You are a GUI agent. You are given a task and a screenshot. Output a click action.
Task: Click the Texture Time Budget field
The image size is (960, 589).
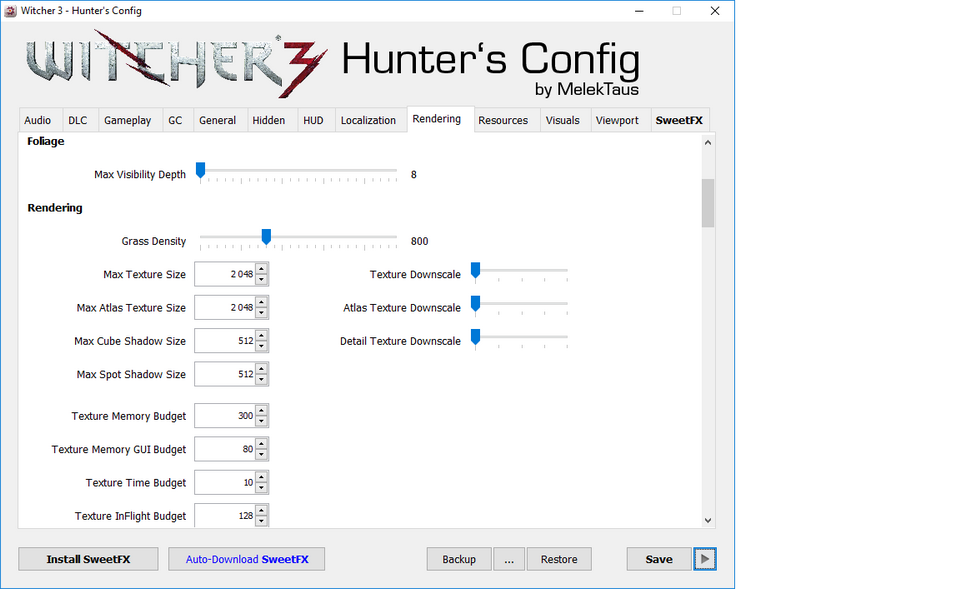point(225,482)
